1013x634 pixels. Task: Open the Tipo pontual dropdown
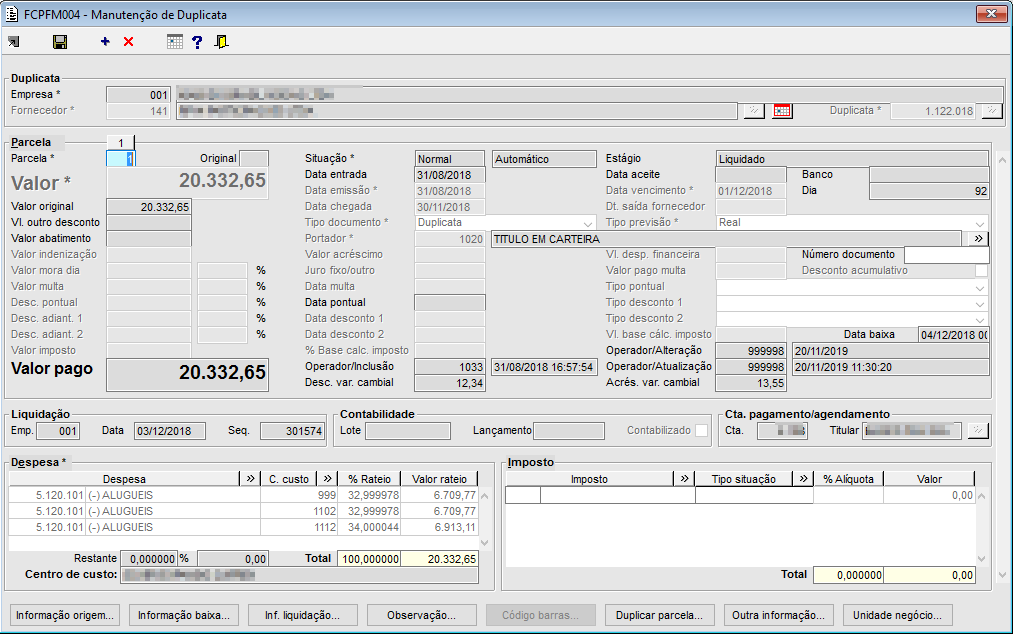pyautogui.click(x=980, y=287)
